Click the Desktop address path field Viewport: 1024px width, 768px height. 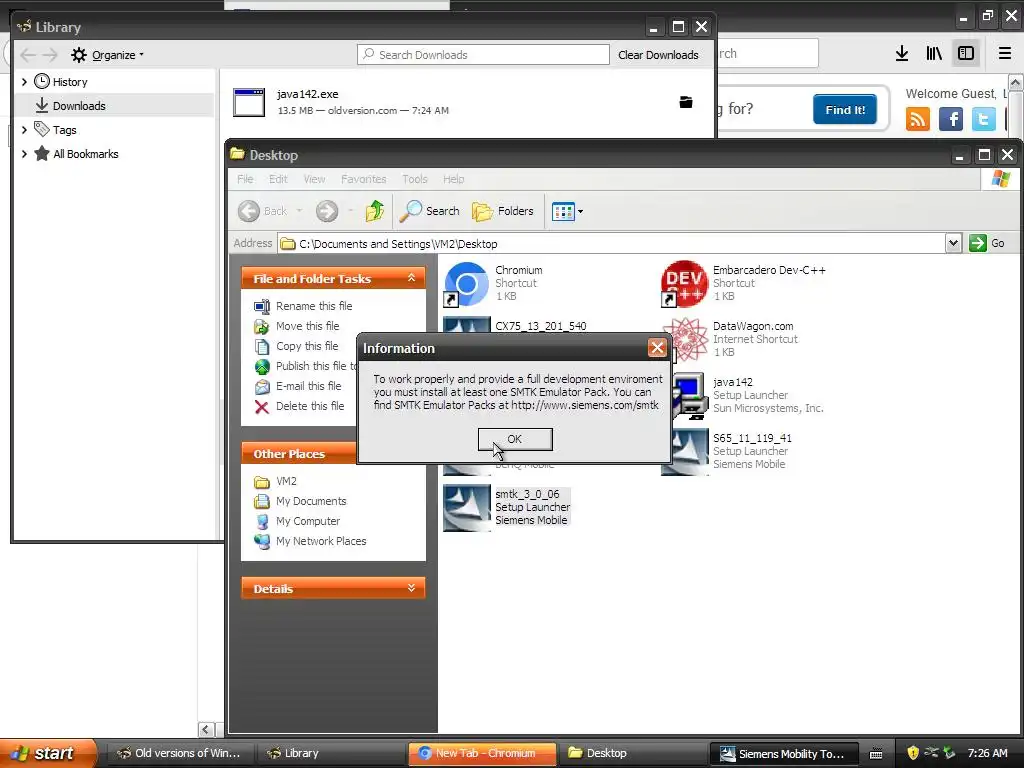point(611,244)
